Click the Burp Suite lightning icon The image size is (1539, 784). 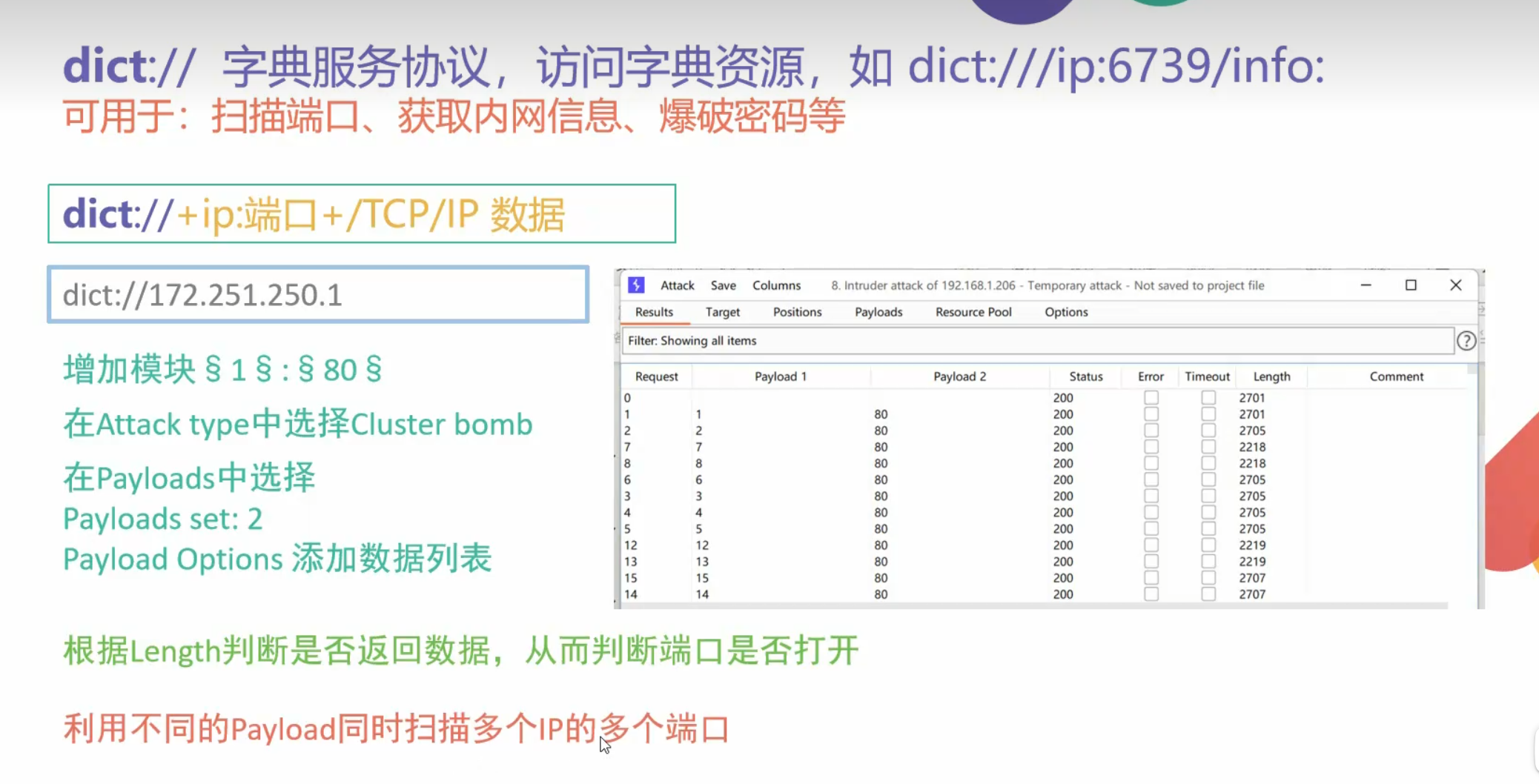click(636, 285)
